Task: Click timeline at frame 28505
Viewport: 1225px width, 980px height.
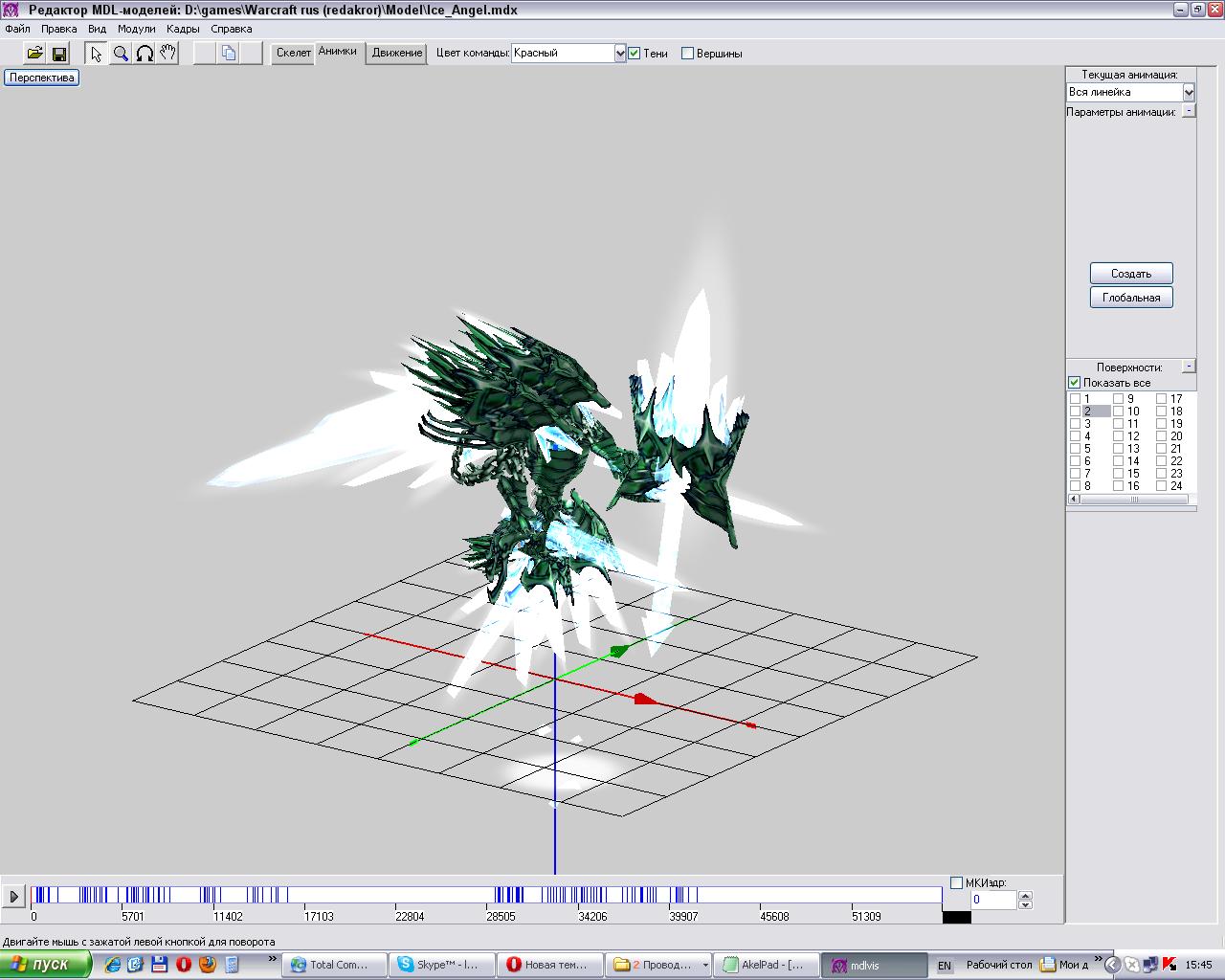Action: [487, 897]
